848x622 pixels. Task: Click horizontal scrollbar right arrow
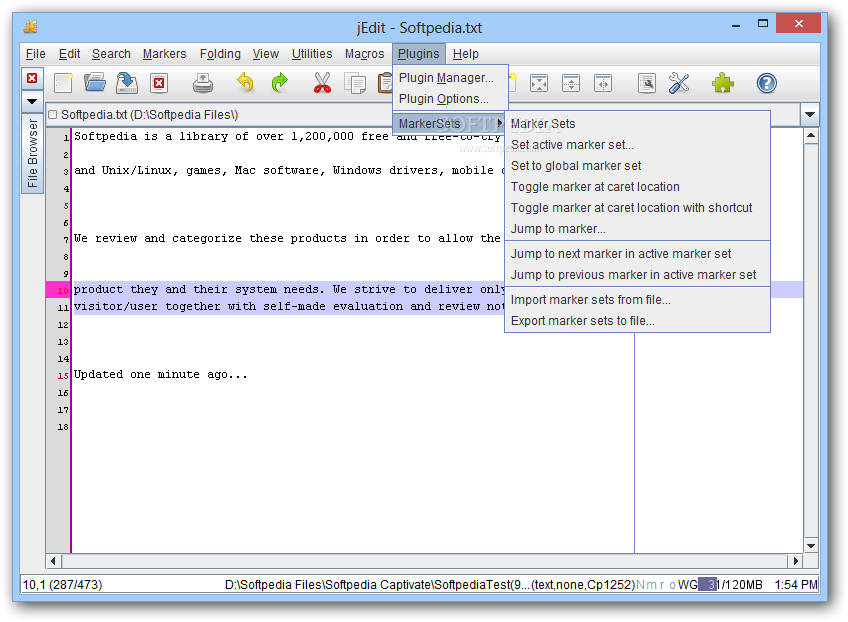coord(796,561)
